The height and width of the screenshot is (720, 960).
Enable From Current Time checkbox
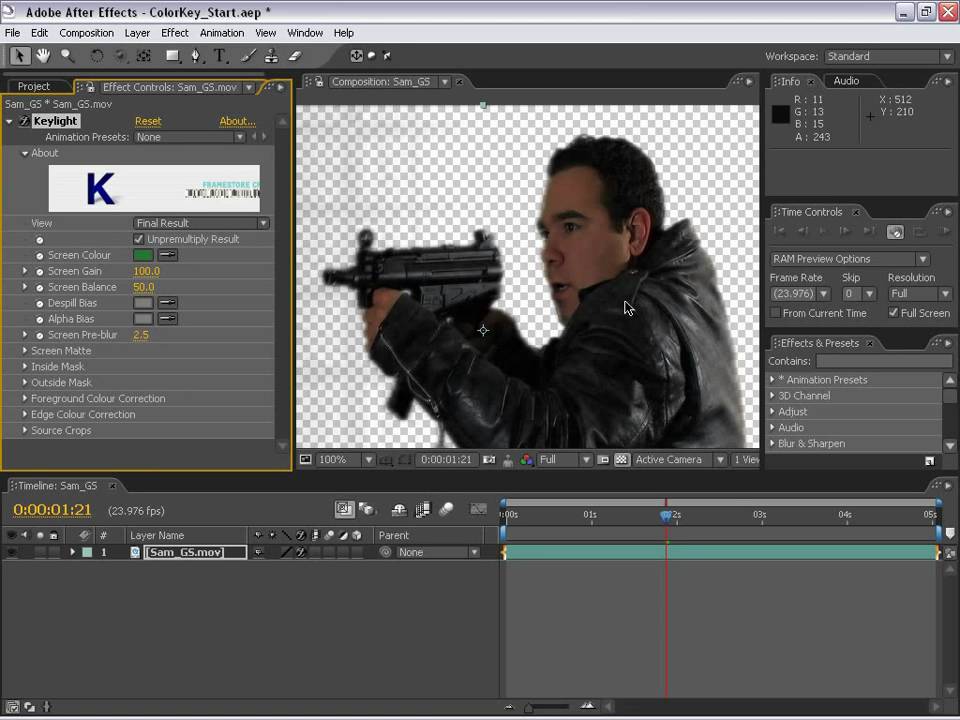coord(775,313)
